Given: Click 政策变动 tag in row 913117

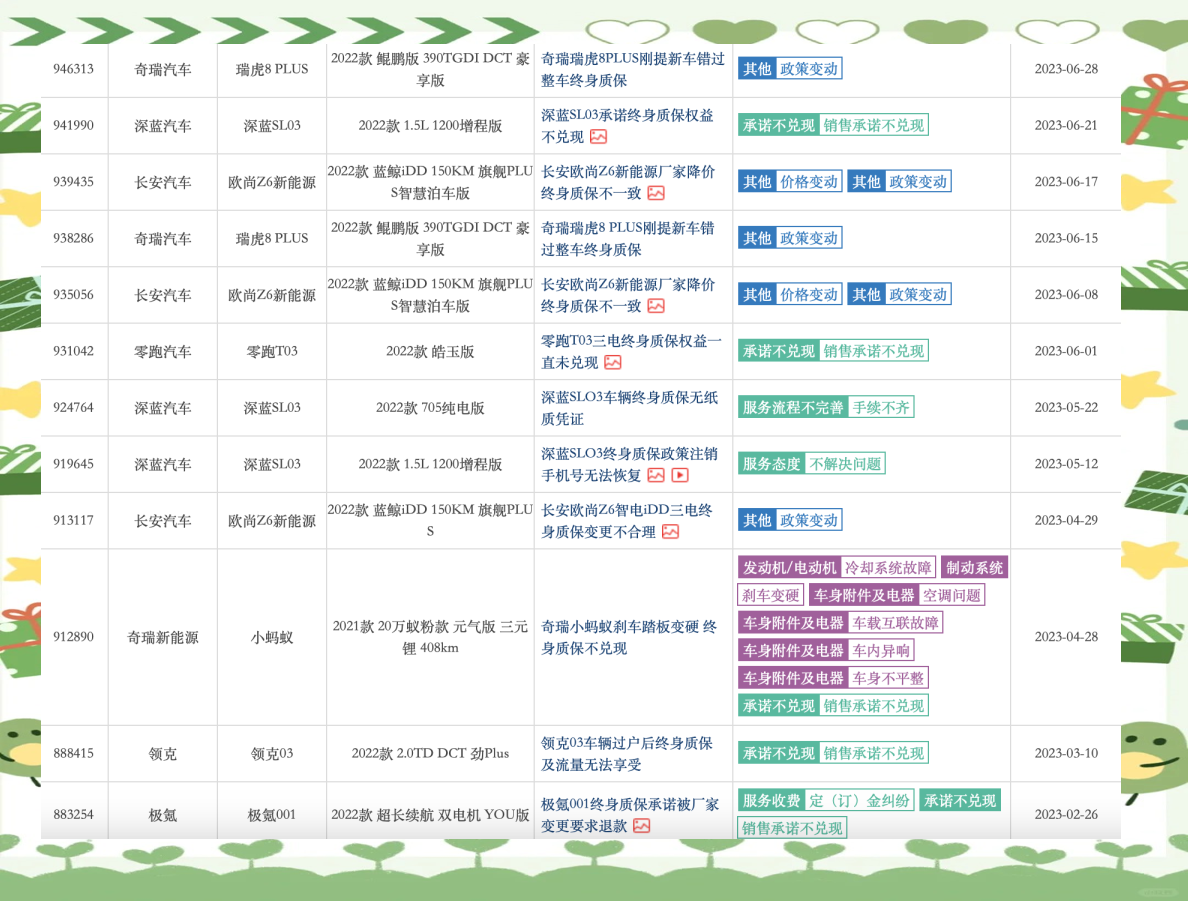Looking at the screenshot, I should click(x=809, y=521).
